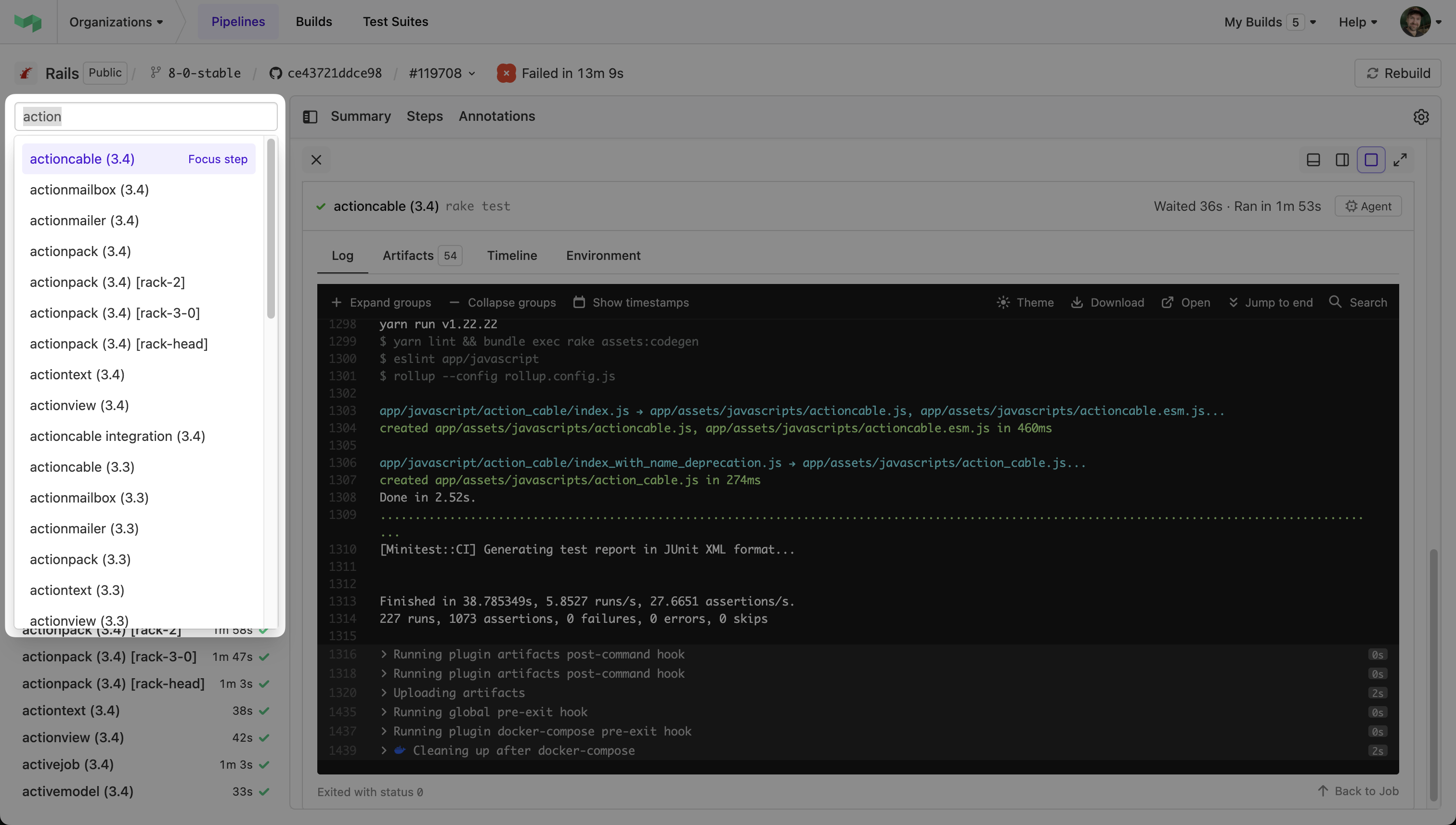The image size is (1456, 825).
Task: Focus the actioncable (3.4) step
Action: click(x=218, y=159)
